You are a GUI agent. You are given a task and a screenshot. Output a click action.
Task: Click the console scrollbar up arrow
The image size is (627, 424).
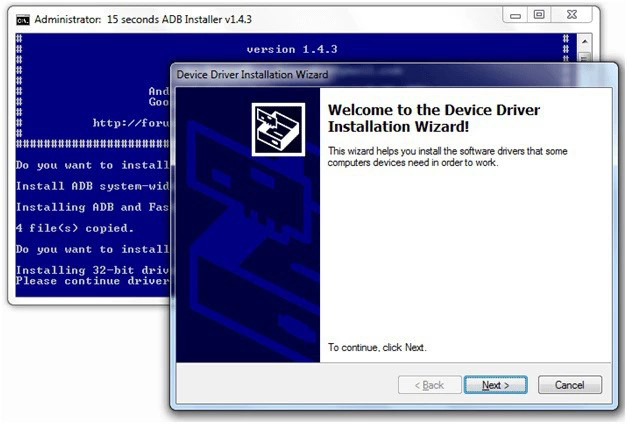click(x=585, y=40)
